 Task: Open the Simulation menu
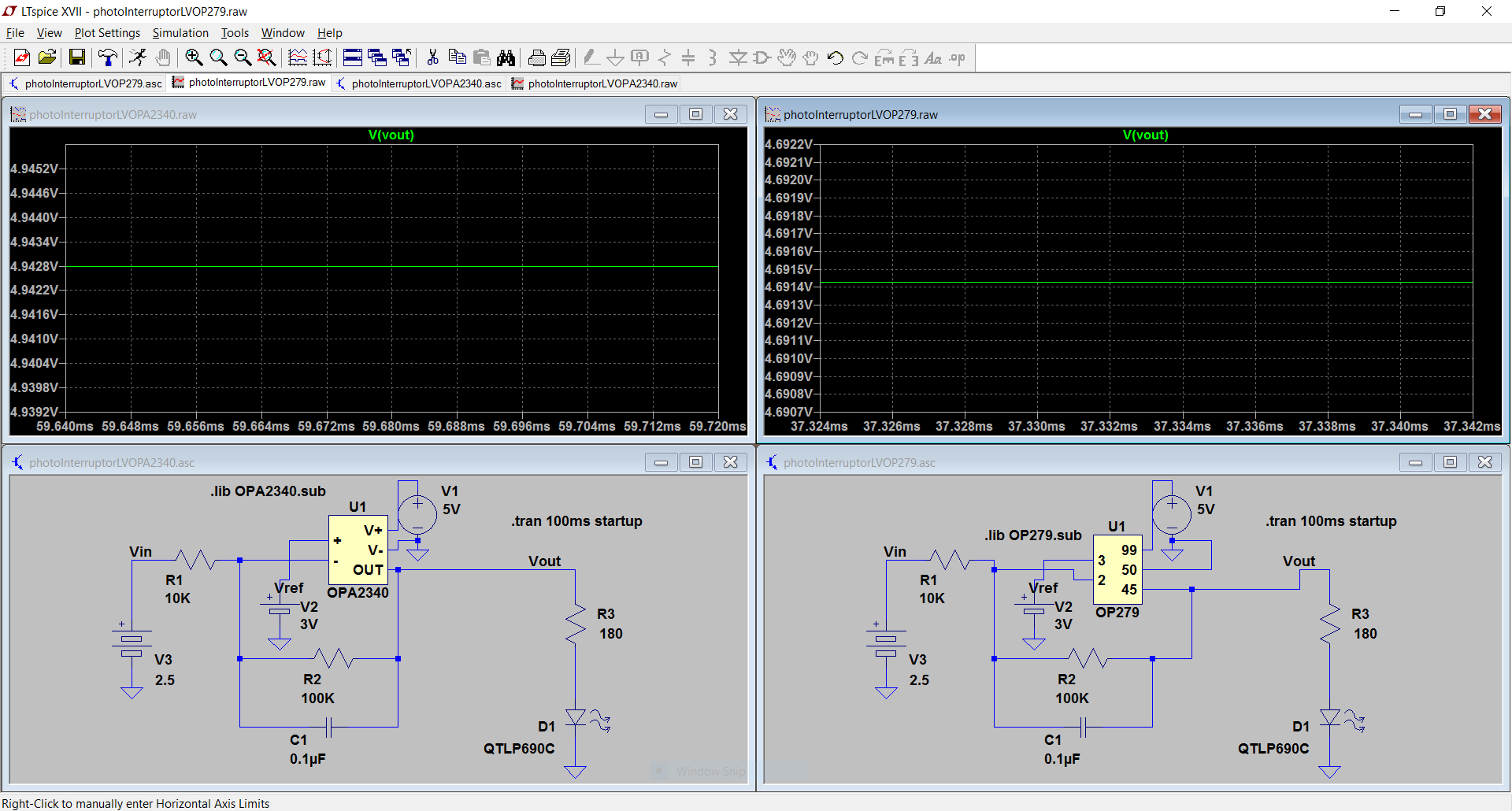click(x=180, y=33)
